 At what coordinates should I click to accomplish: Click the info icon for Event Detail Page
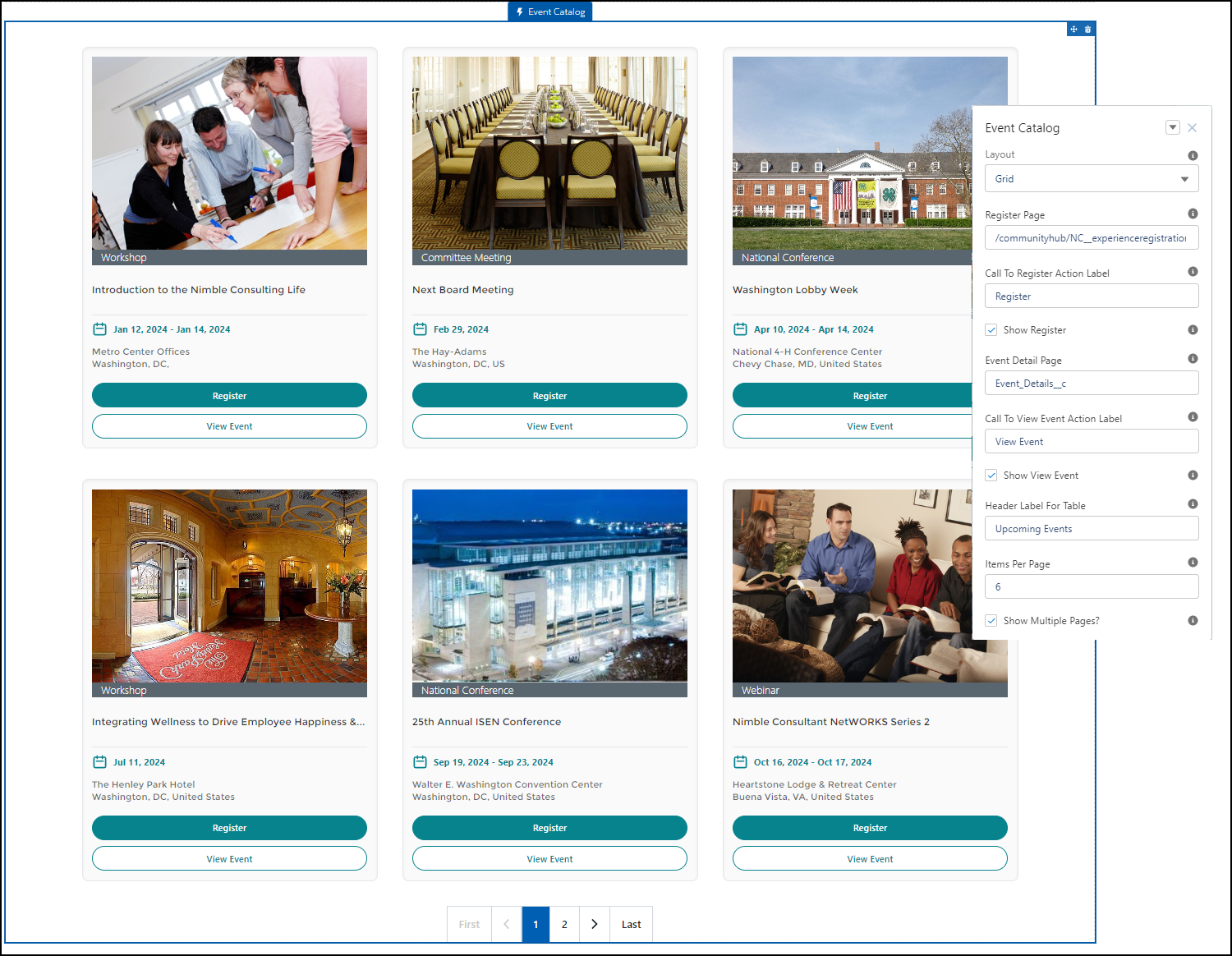pos(1193,359)
